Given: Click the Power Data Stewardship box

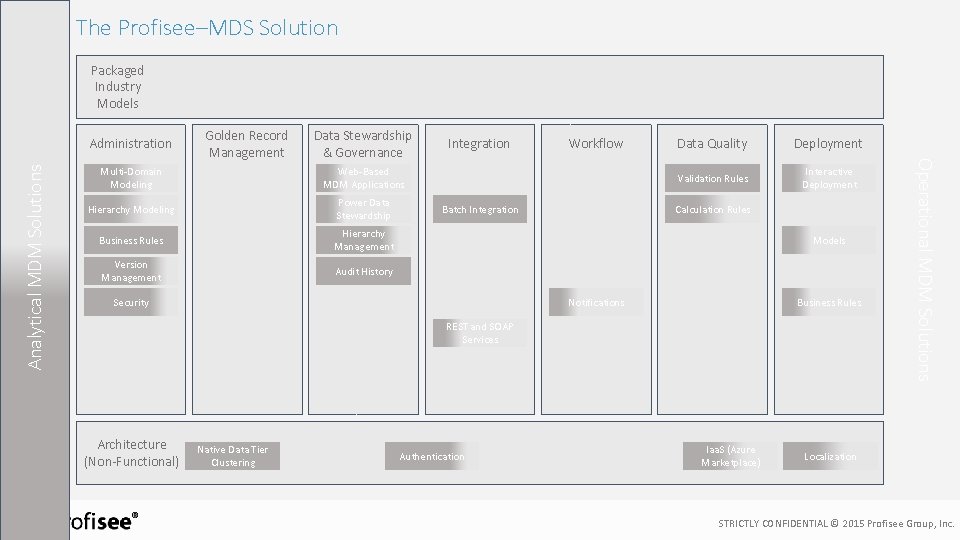Looking at the screenshot, I should tap(364, 209).
